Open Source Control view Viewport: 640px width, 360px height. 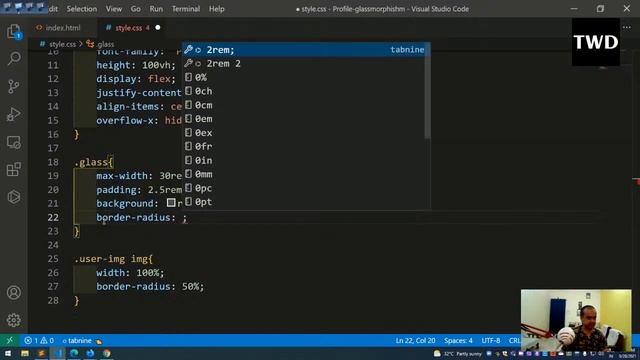coord(13,87)
